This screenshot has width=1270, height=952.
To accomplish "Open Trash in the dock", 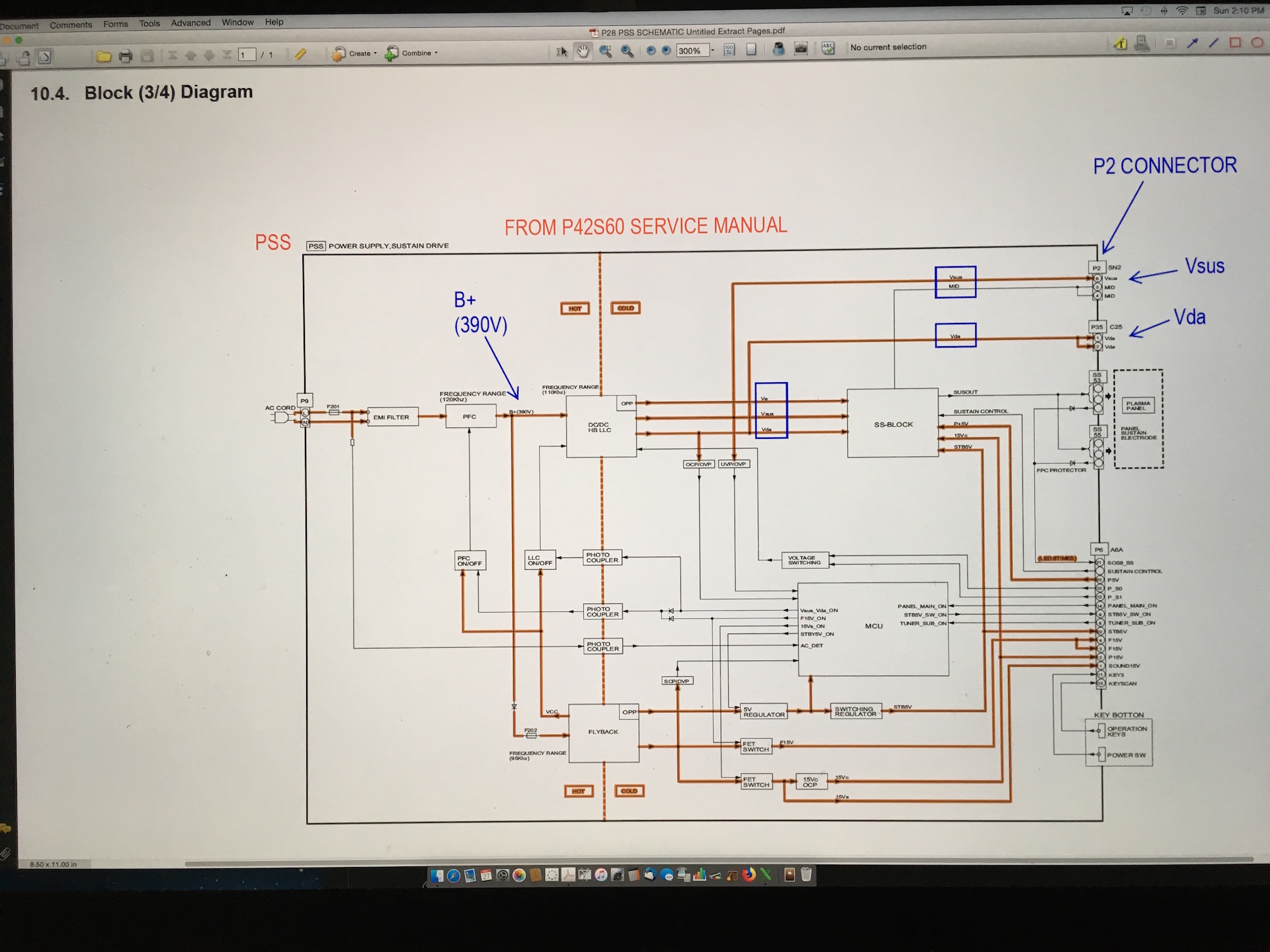I will pyautogui.click(x=806, y=875).
